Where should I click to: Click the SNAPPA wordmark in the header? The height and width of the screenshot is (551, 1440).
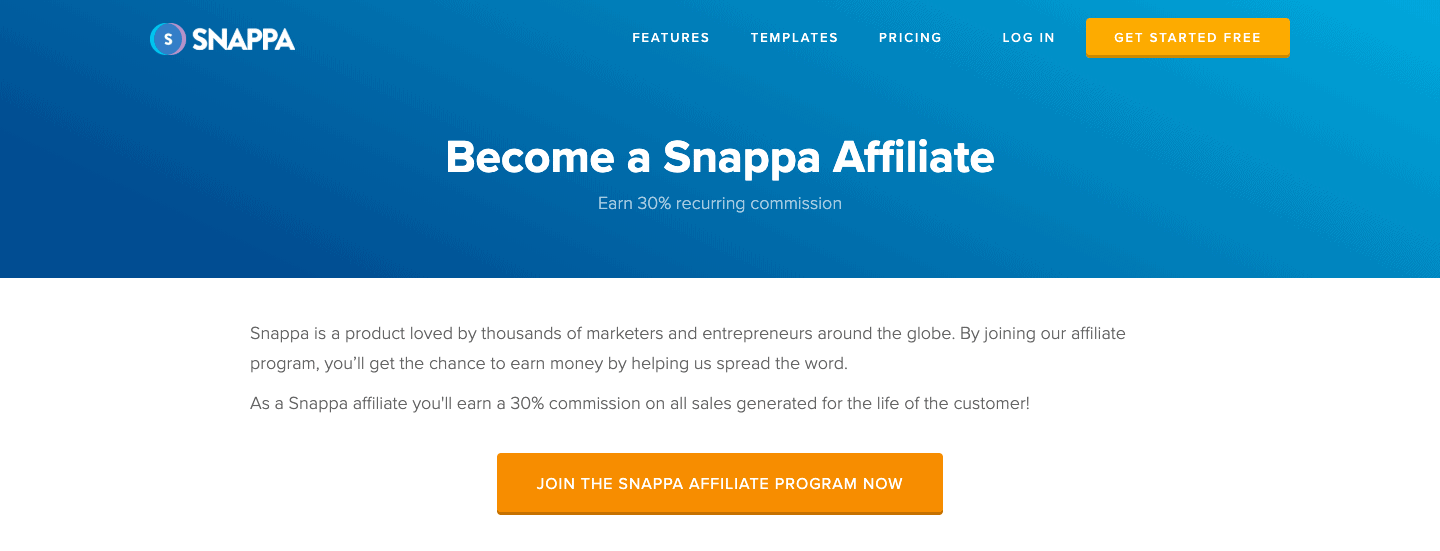coord(243,39)
